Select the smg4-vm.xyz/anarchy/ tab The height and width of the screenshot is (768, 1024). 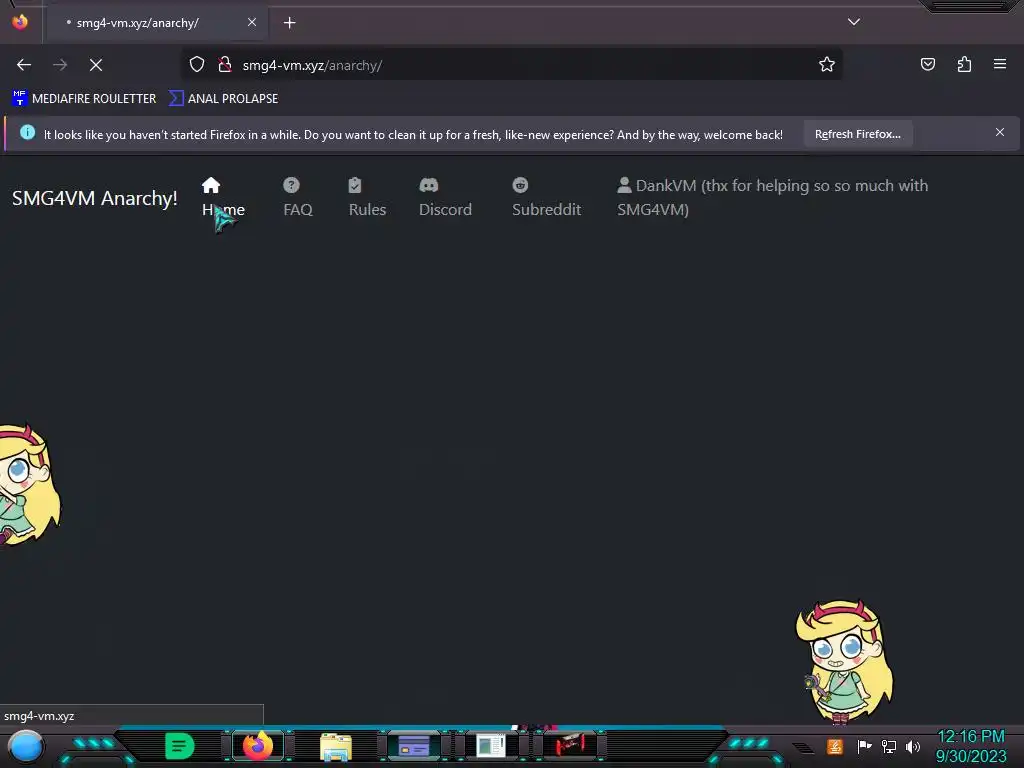coord(155,23)
